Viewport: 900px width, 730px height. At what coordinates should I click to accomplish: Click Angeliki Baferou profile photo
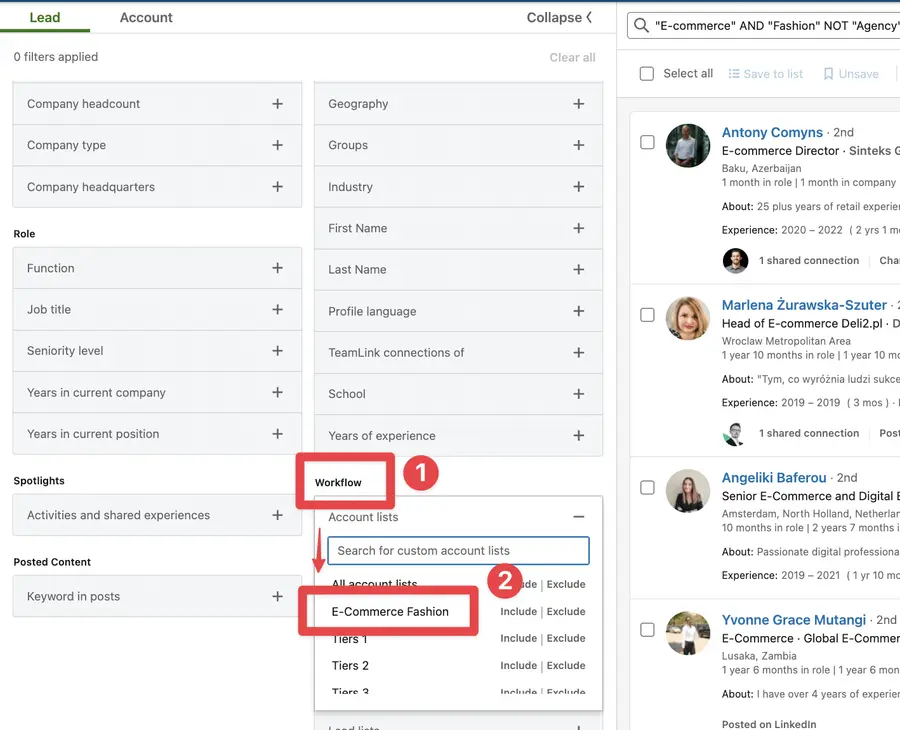pos(688,491)
